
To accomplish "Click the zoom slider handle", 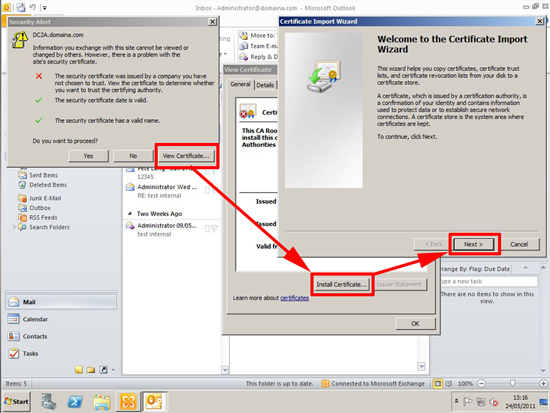I will [x=512, y=383].
